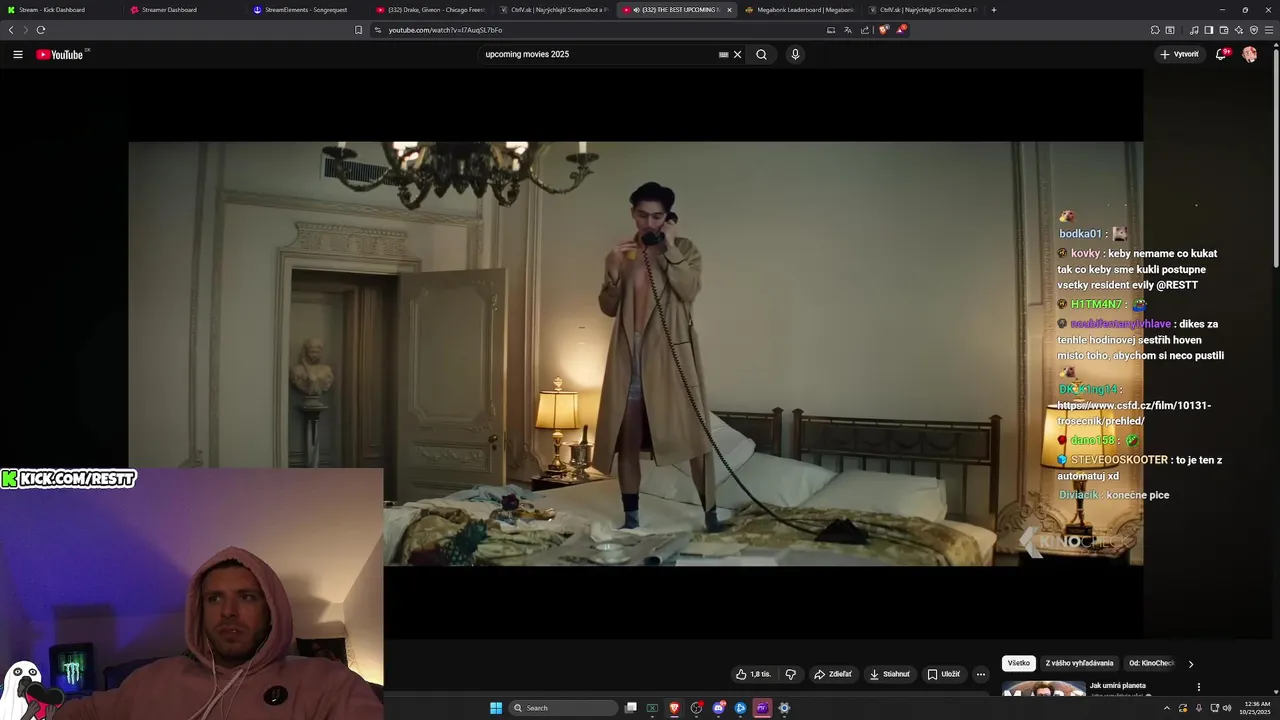Open the YouTube account avatar menu
This screenshot has width=1280, height=720.
[x=1250, y=55]
